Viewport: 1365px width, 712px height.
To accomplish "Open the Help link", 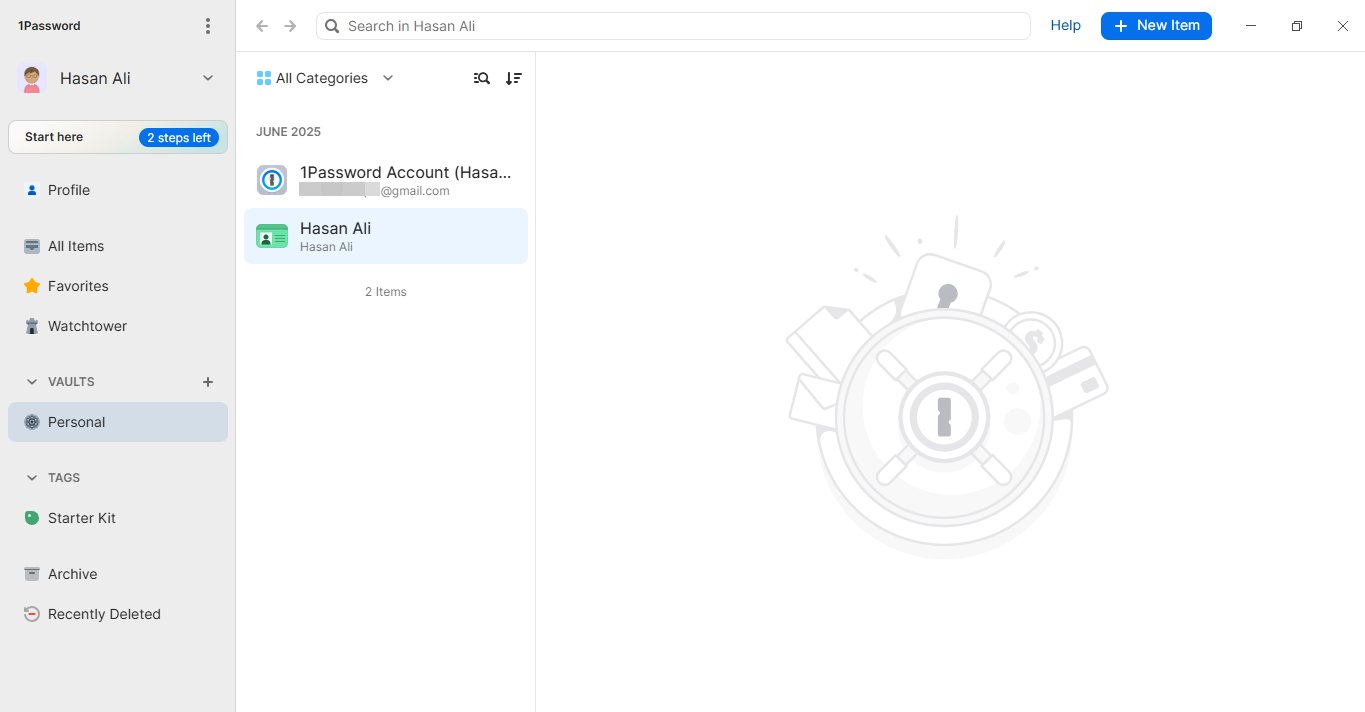I will click(x=1065, y=25).
